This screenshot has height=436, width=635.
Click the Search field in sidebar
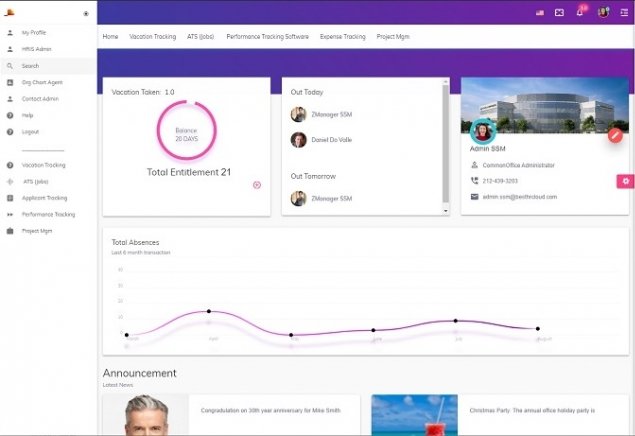pyautogui.click(x=30, y=66)
